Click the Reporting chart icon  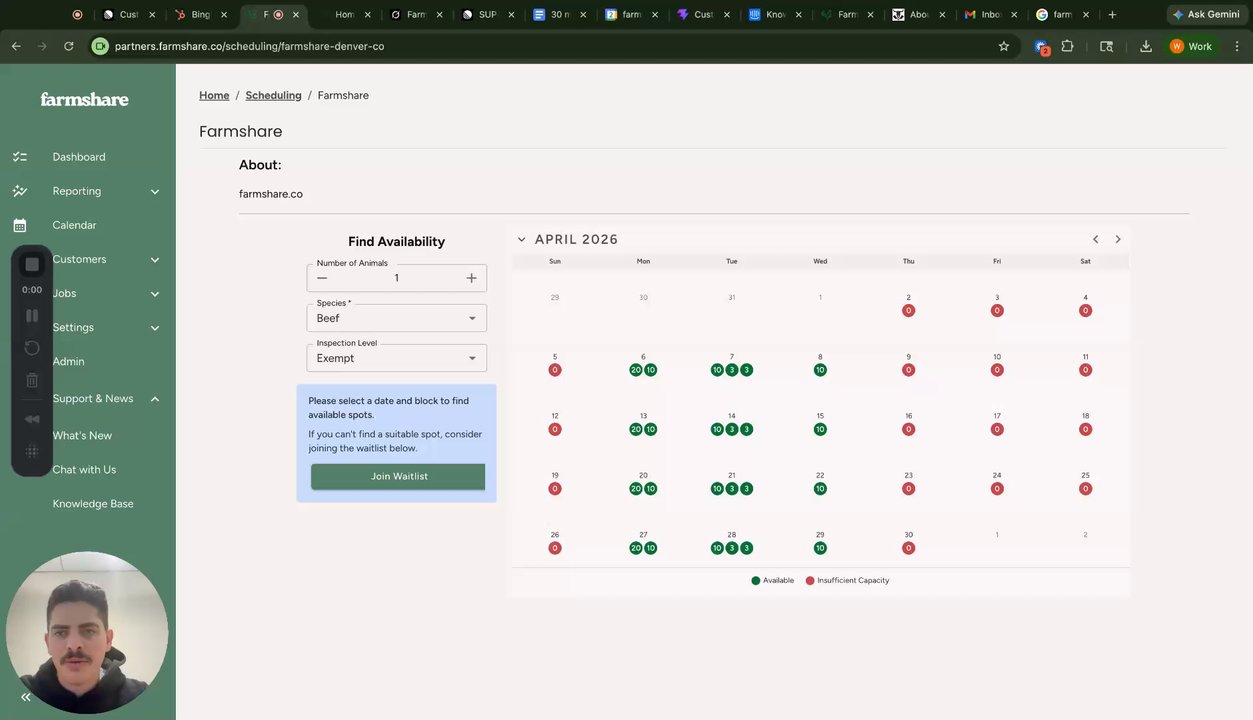point(19,191)
